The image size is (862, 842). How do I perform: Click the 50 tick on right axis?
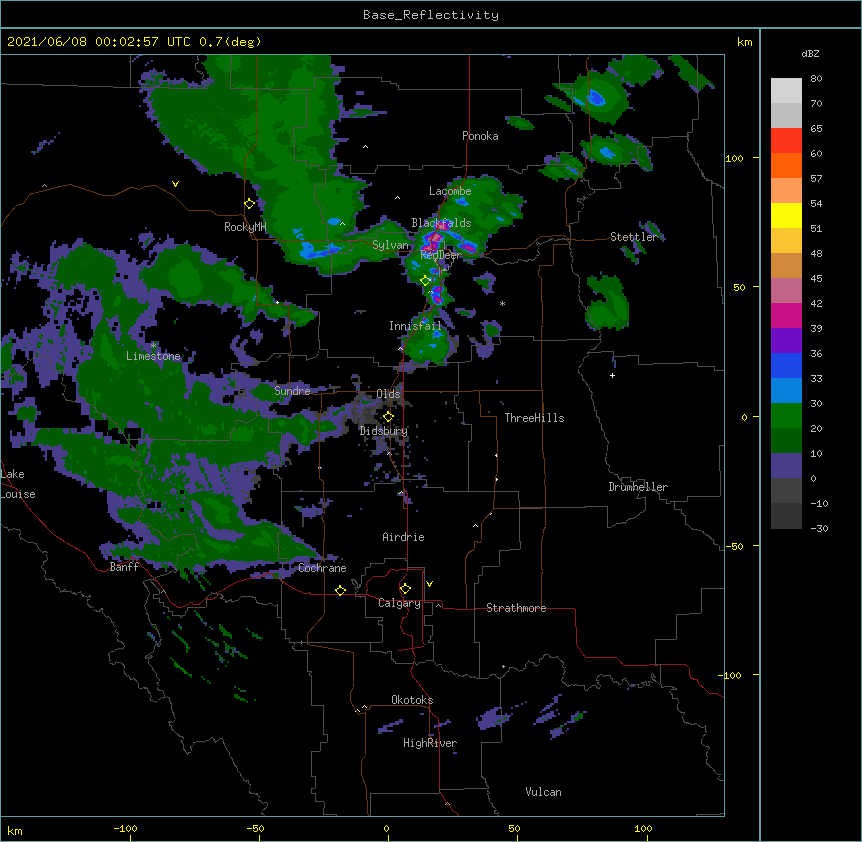coord(739,287)
